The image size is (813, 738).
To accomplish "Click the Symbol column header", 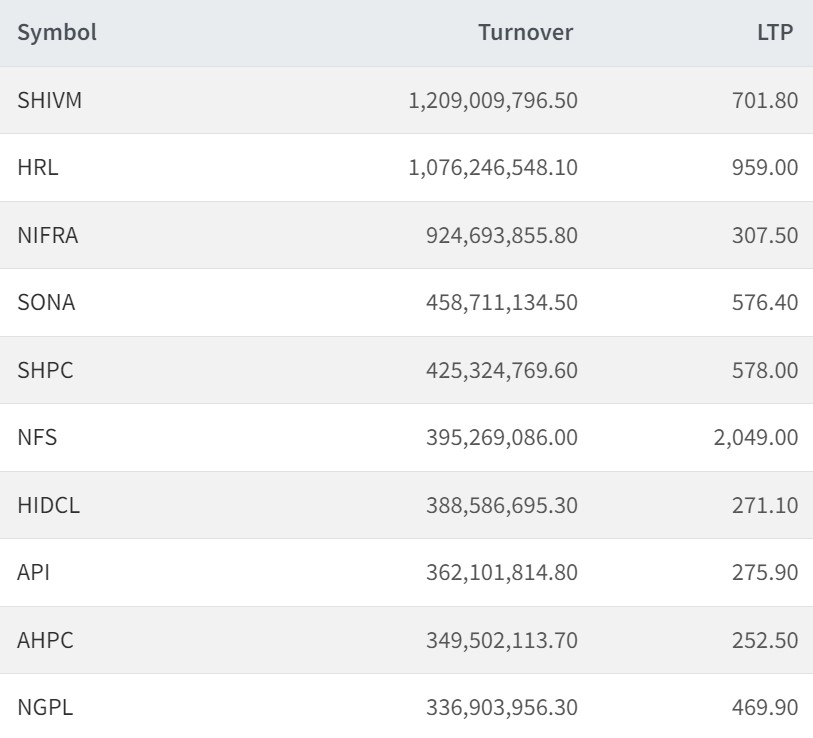I will pos(57,32).
